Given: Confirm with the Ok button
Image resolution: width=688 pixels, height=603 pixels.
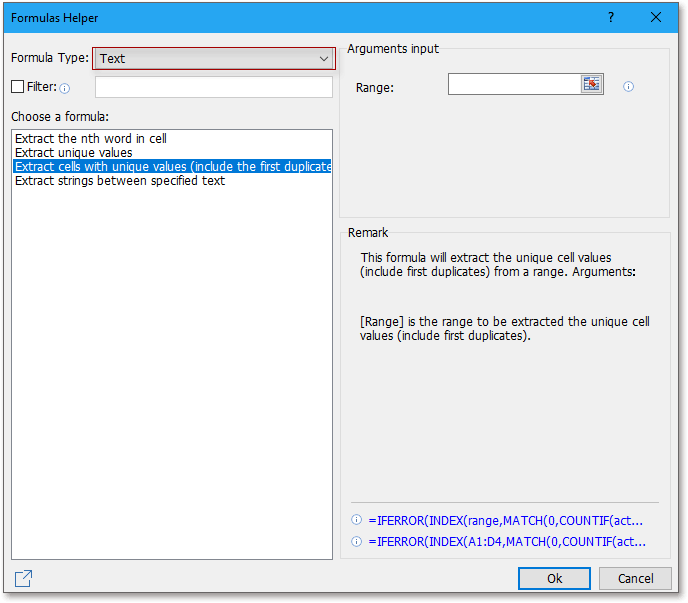Looking at the screenshot, I should pos(554,578).
